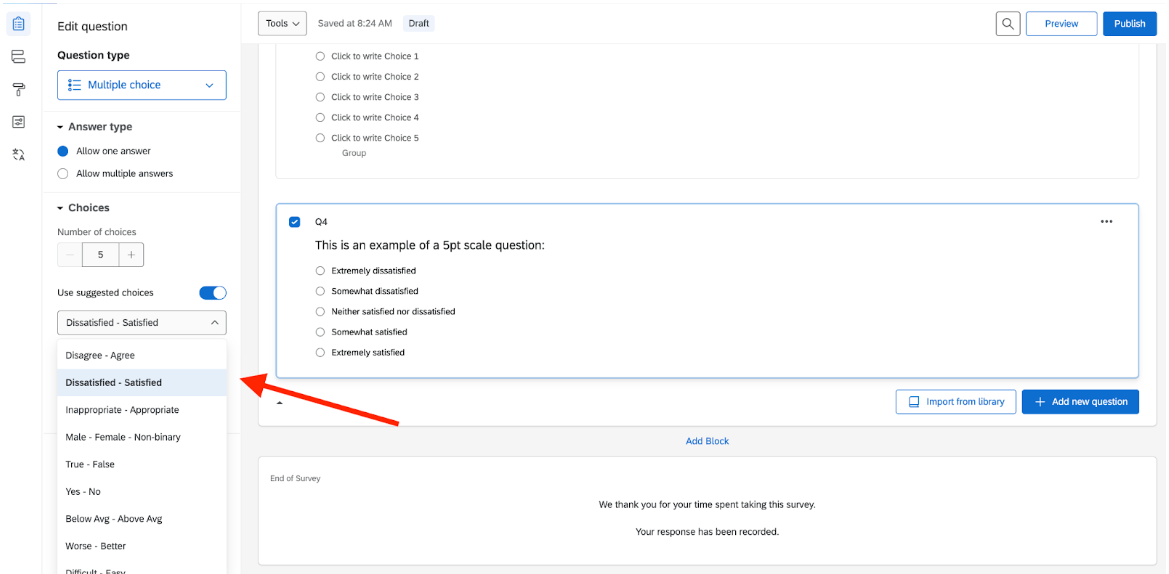Click the Group label under Choice 5
The width and height of the screenshot is (1169, 574).
point(354,154)
